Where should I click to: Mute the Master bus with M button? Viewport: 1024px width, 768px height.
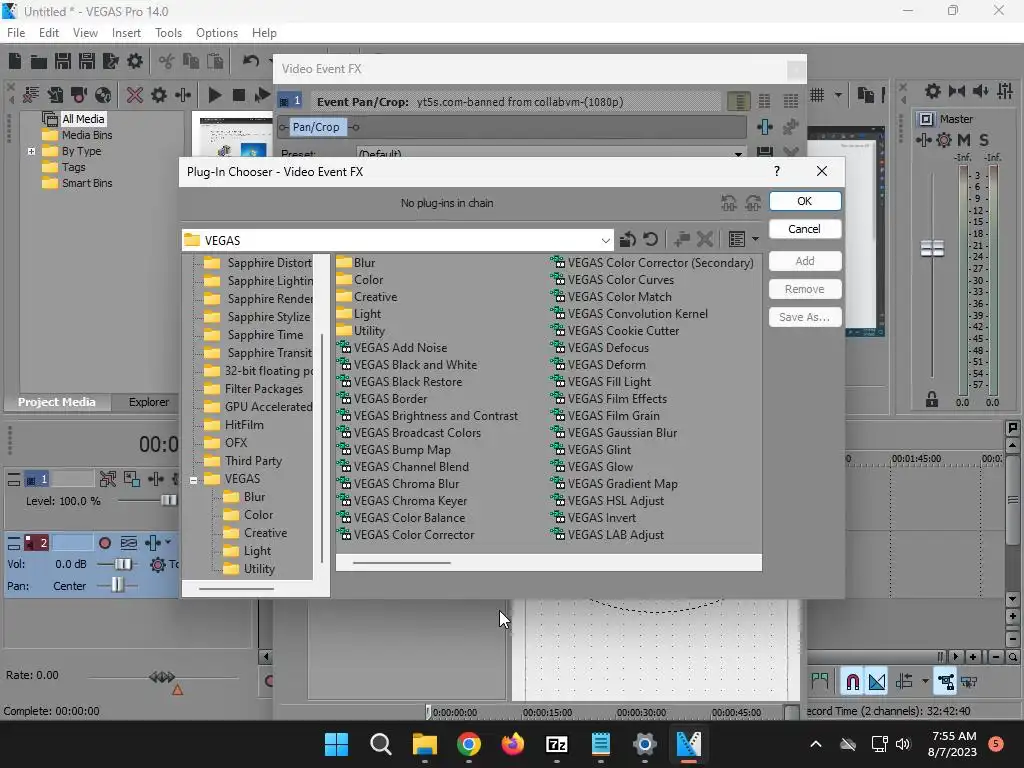[963, 140]
